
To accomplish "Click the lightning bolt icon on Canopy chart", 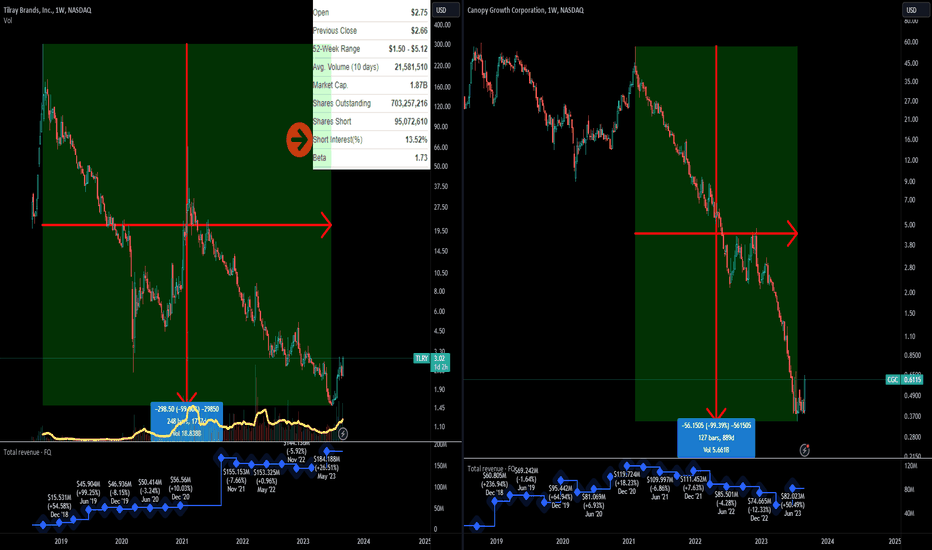I will coord(804,450).
